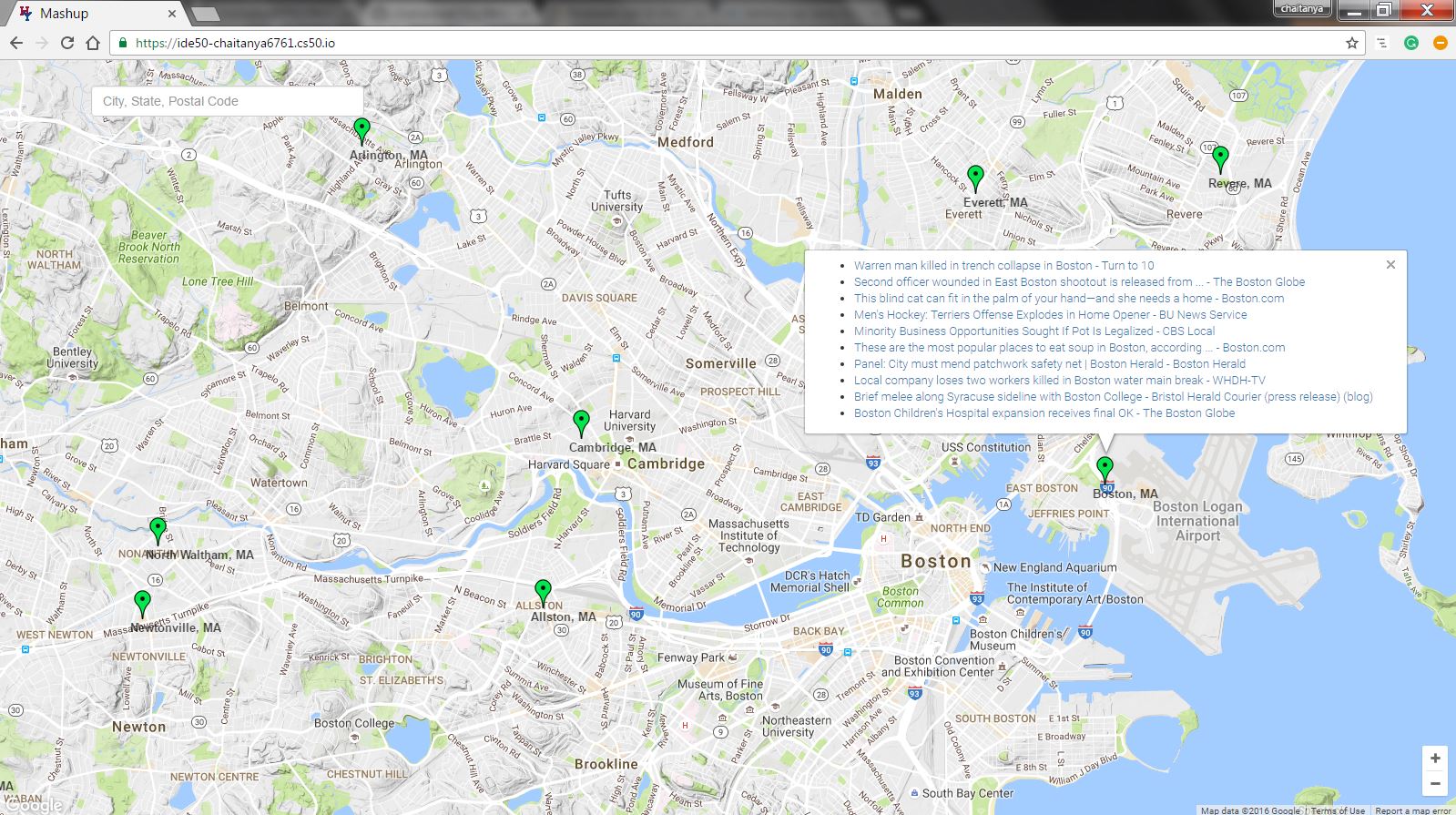Click the Fenway Park map label
The height and width of the screenshot is (815, 1456).
coord(690,657)
